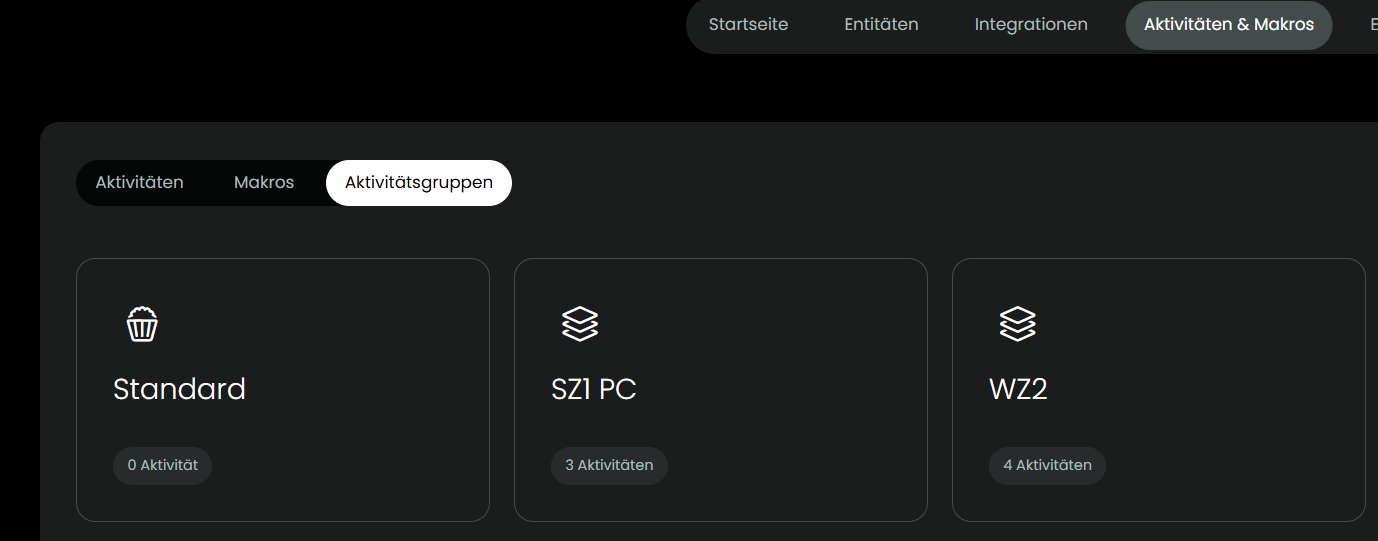Click the WZ2 group title
Viewport: 1378px width, 541px height.
[x=1018, y=389]
